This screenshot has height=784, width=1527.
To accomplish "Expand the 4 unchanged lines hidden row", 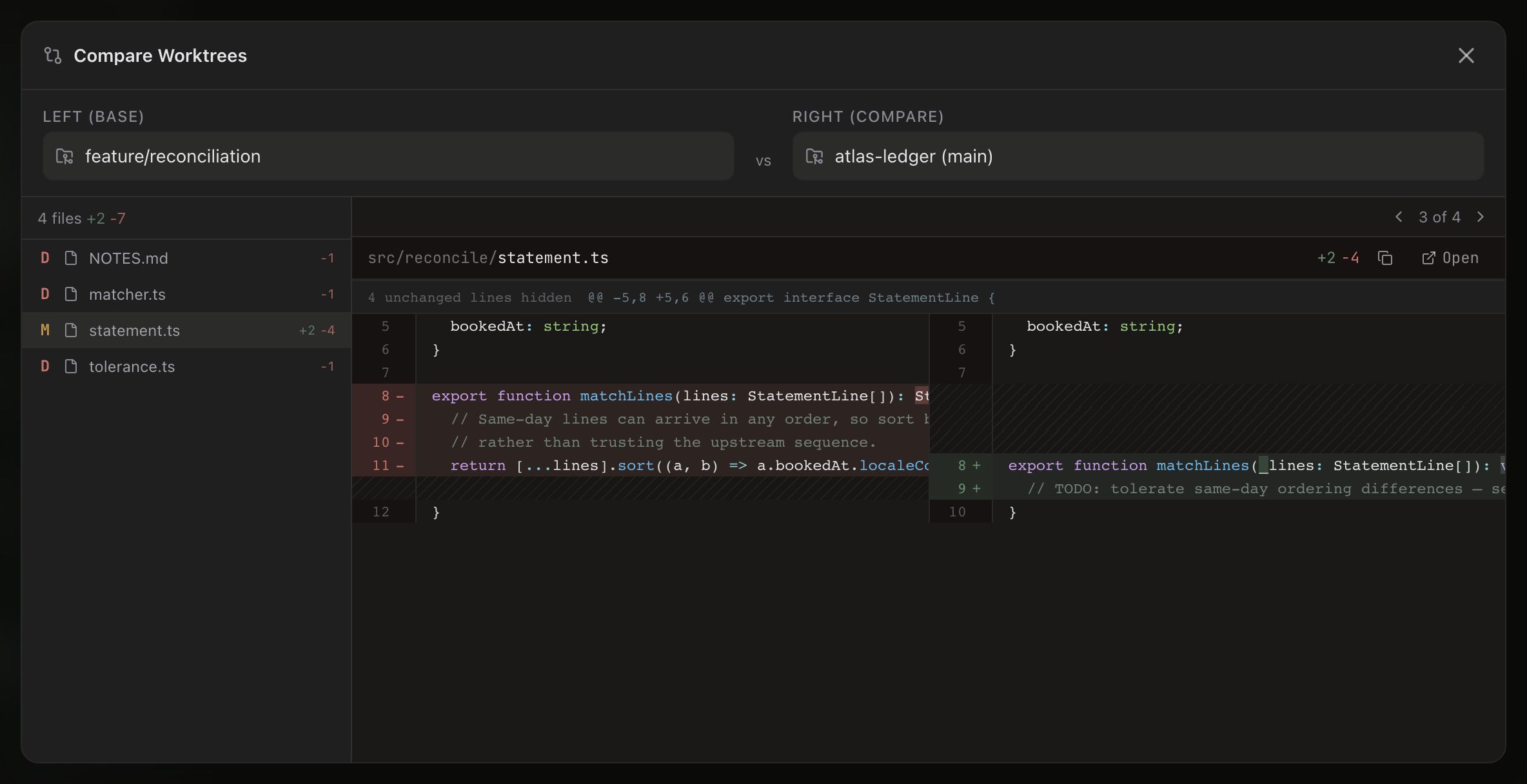I will (929, 297).
